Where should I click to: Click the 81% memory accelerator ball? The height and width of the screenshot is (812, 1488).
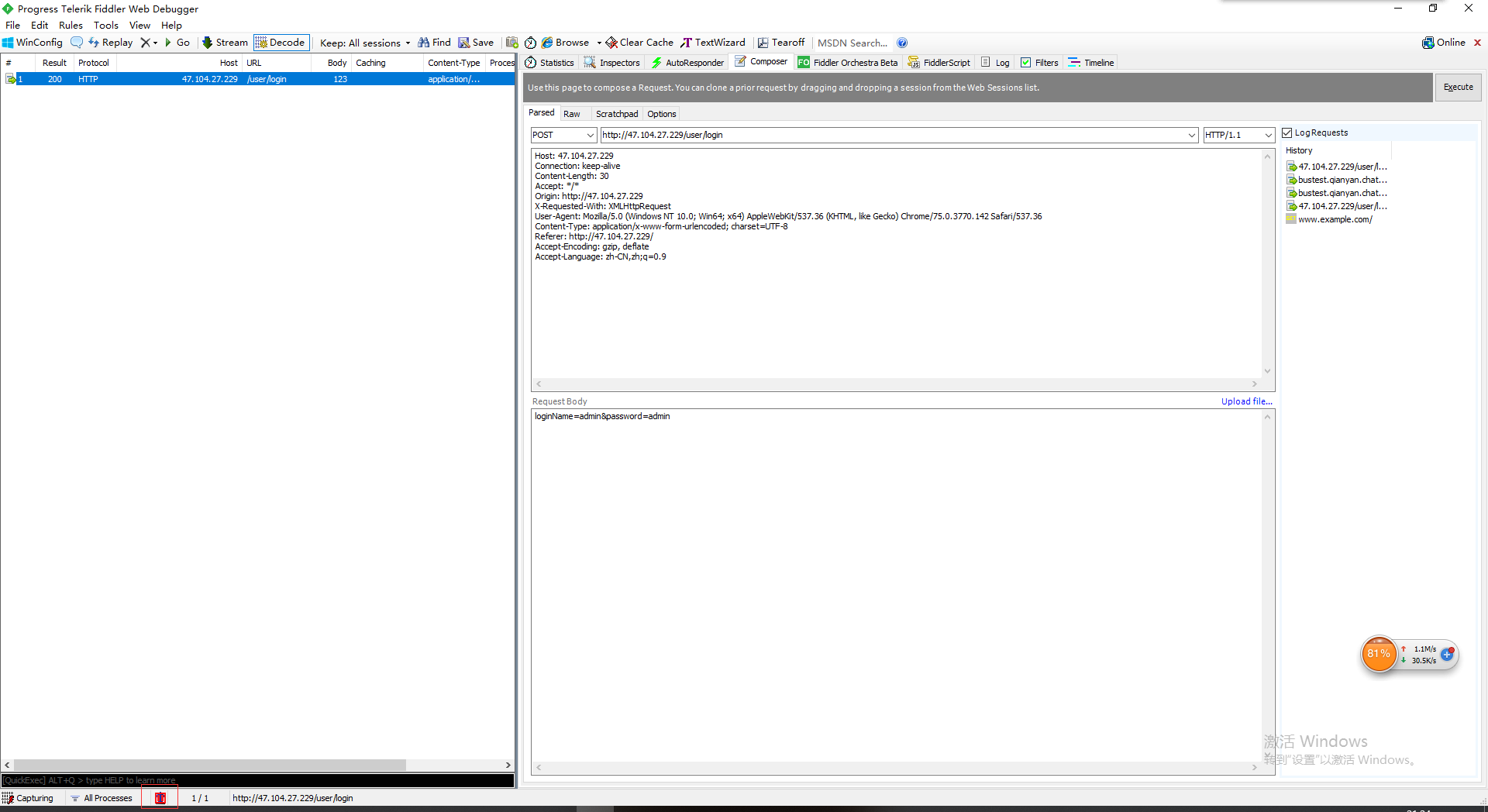point(1379,654)
